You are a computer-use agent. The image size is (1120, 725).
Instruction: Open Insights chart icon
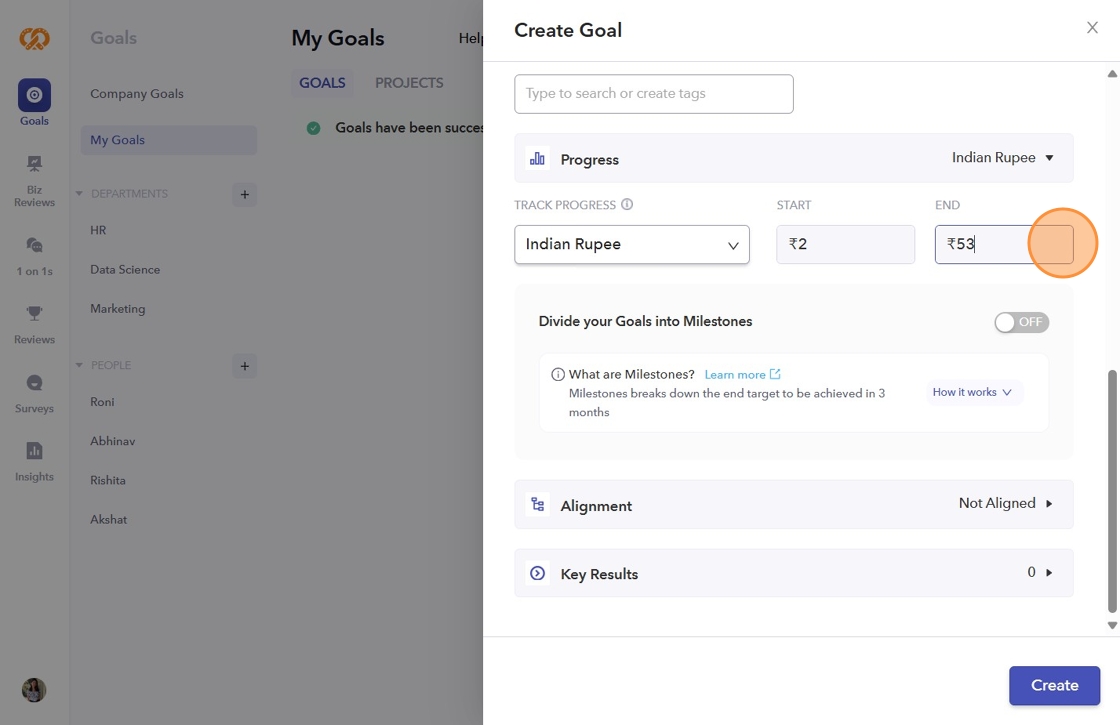coord(34,451)
